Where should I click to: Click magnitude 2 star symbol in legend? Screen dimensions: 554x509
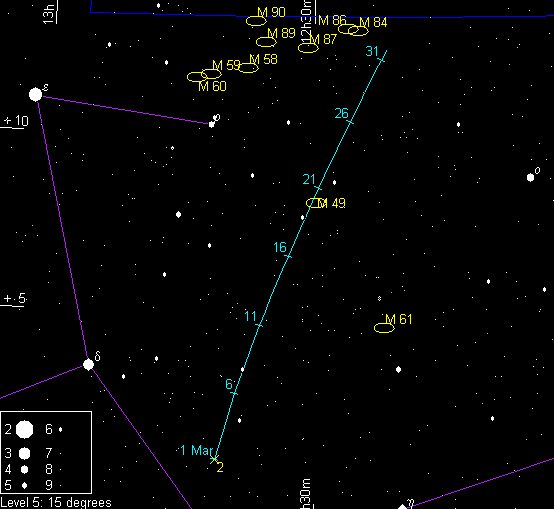[24, 429]
